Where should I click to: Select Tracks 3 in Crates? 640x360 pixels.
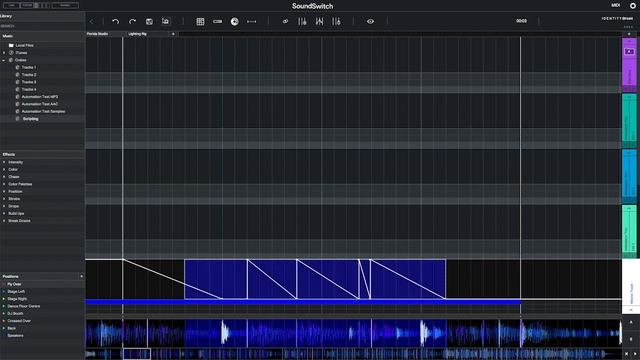point(29,82)
